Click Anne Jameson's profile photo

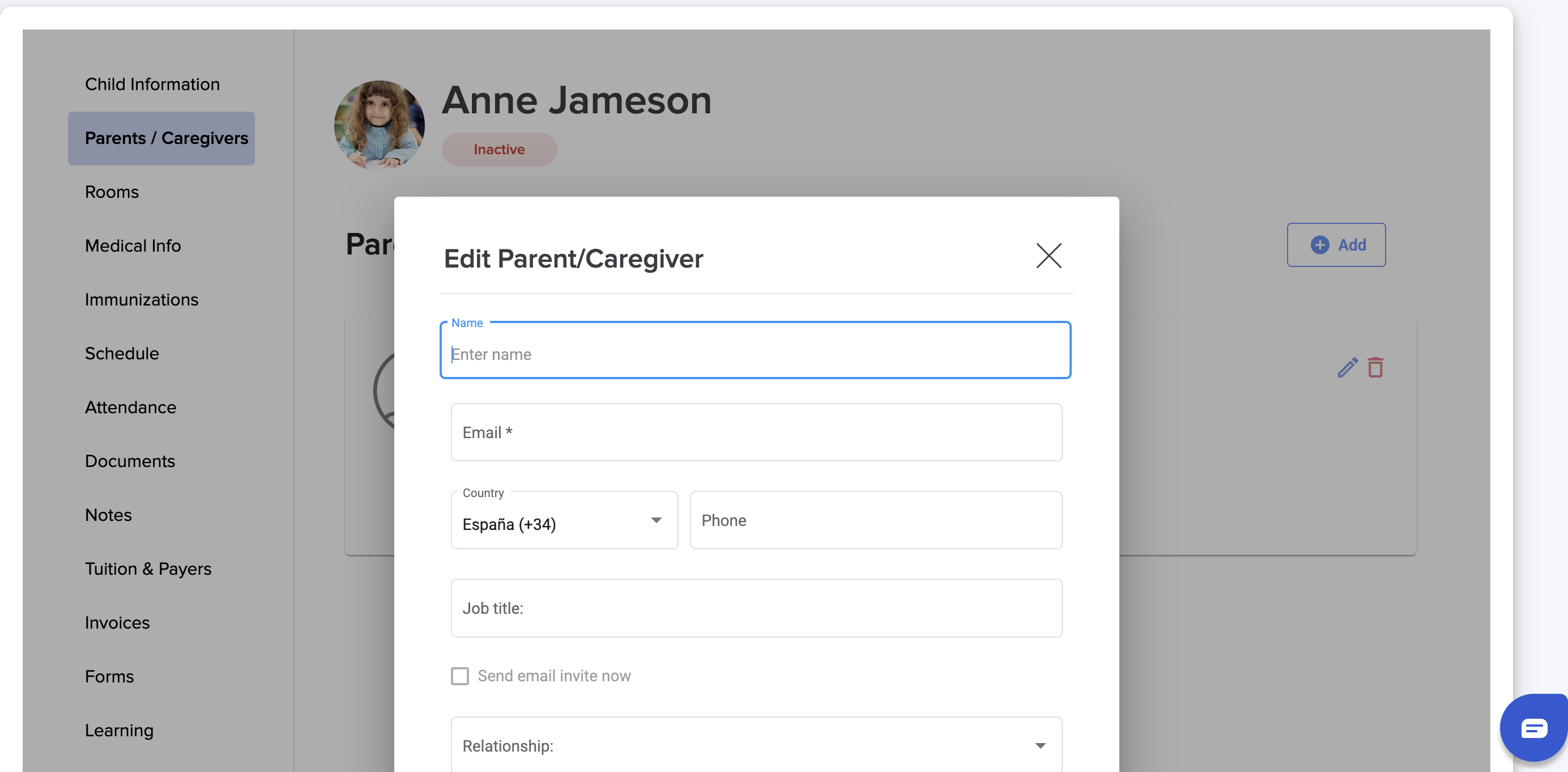pyautogui.click(x=378, y=125)
